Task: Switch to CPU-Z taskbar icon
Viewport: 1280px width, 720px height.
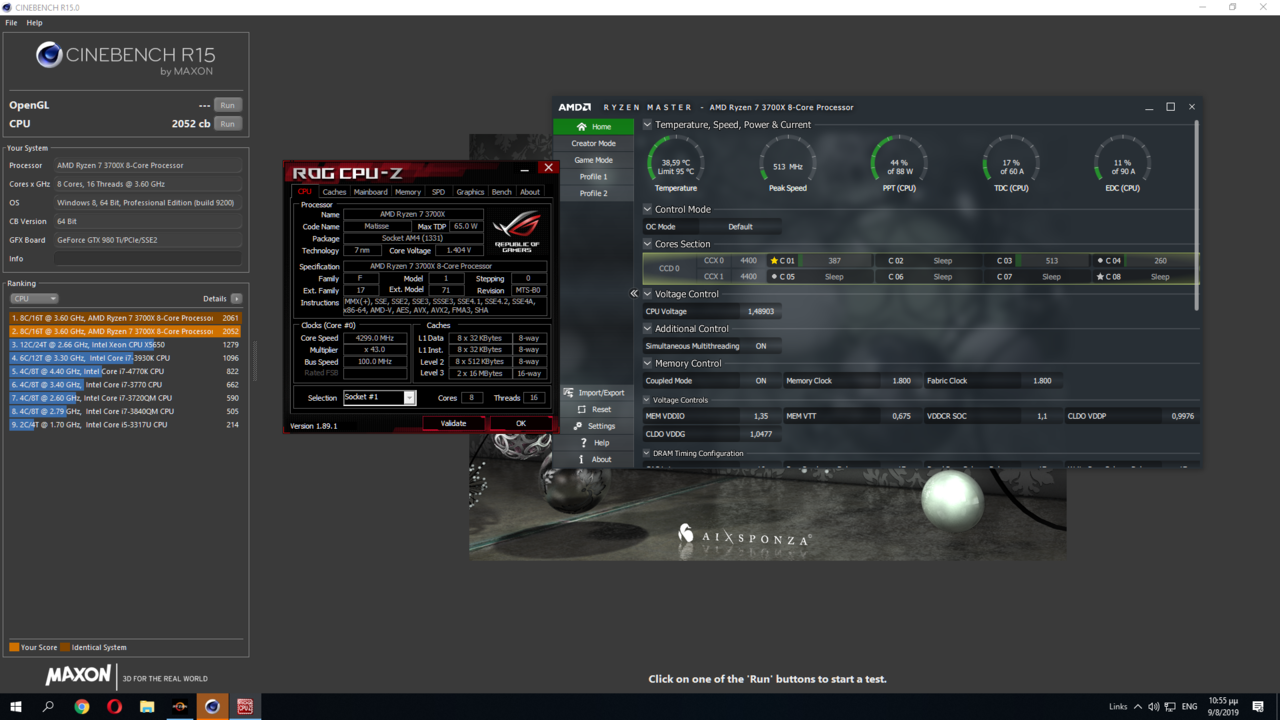Action: coord(245,707)
